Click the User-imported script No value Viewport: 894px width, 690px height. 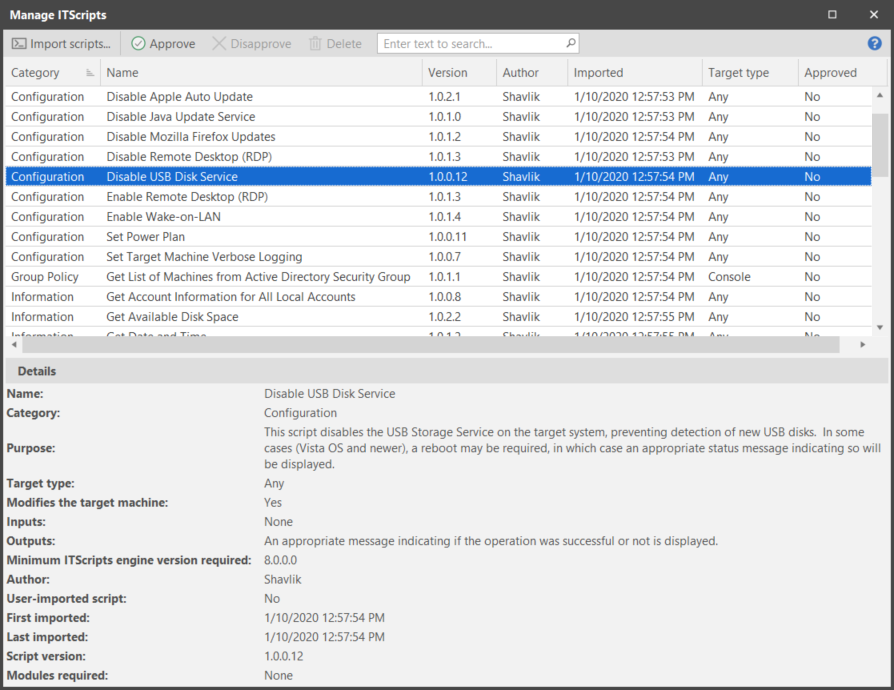pyautogui.click(x=272, y=598)
